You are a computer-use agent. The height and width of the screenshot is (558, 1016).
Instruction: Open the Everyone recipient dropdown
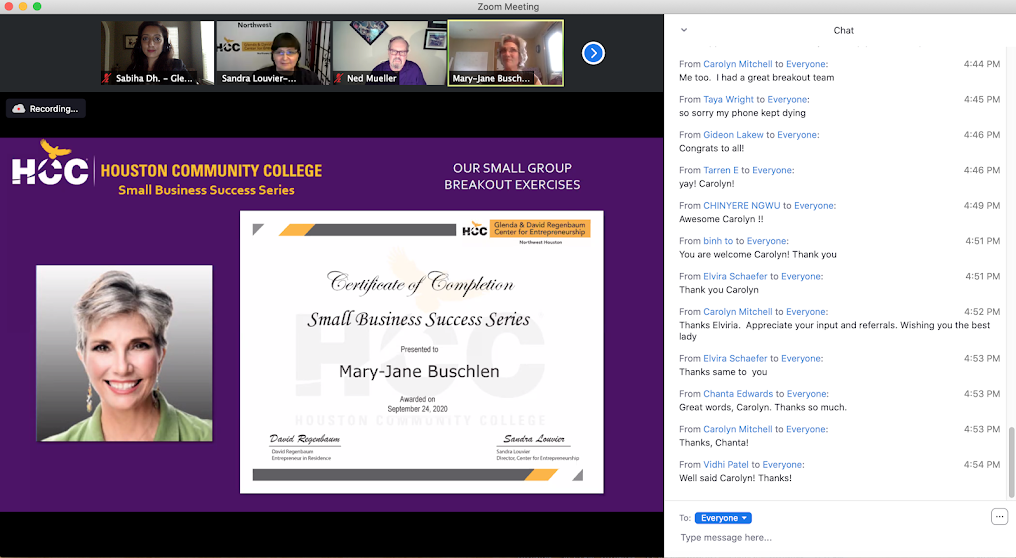(722, 518)
